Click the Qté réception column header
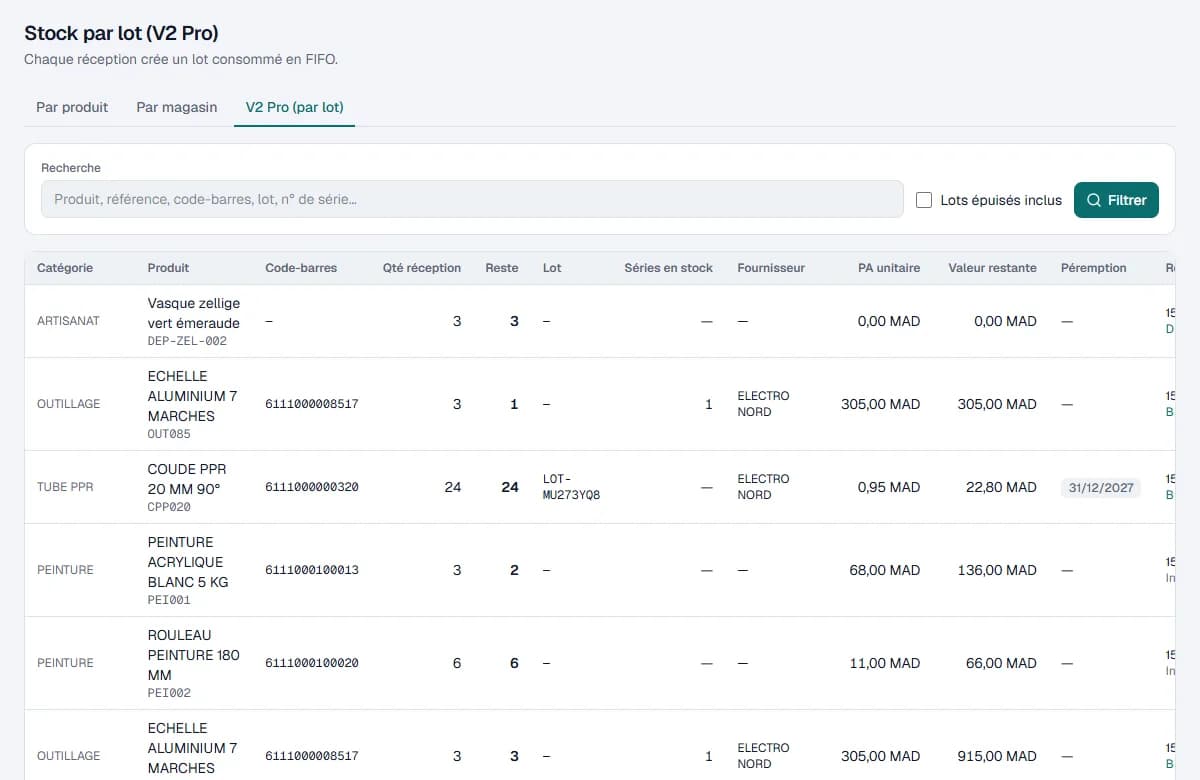 click(422, 268)
